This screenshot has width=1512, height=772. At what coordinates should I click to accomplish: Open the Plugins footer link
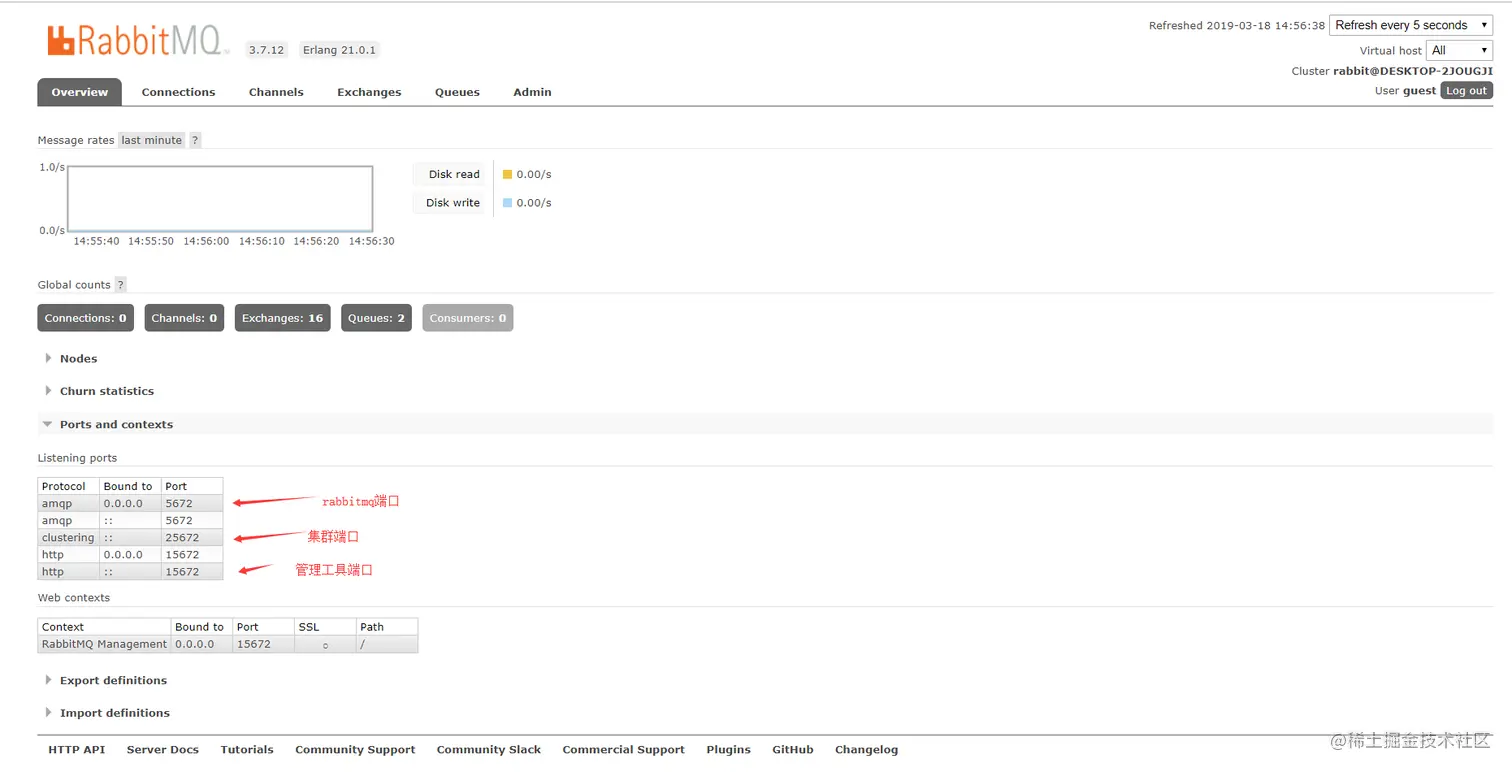coord(728,749)
